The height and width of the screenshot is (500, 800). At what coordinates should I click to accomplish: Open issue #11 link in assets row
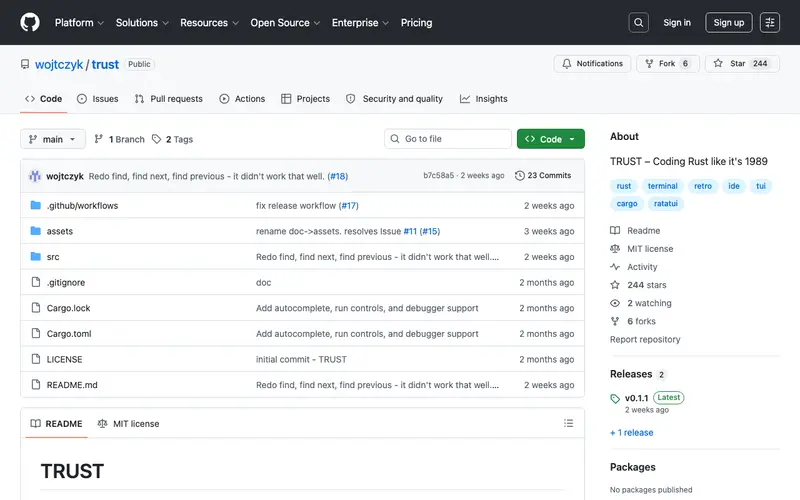[410, 231]
